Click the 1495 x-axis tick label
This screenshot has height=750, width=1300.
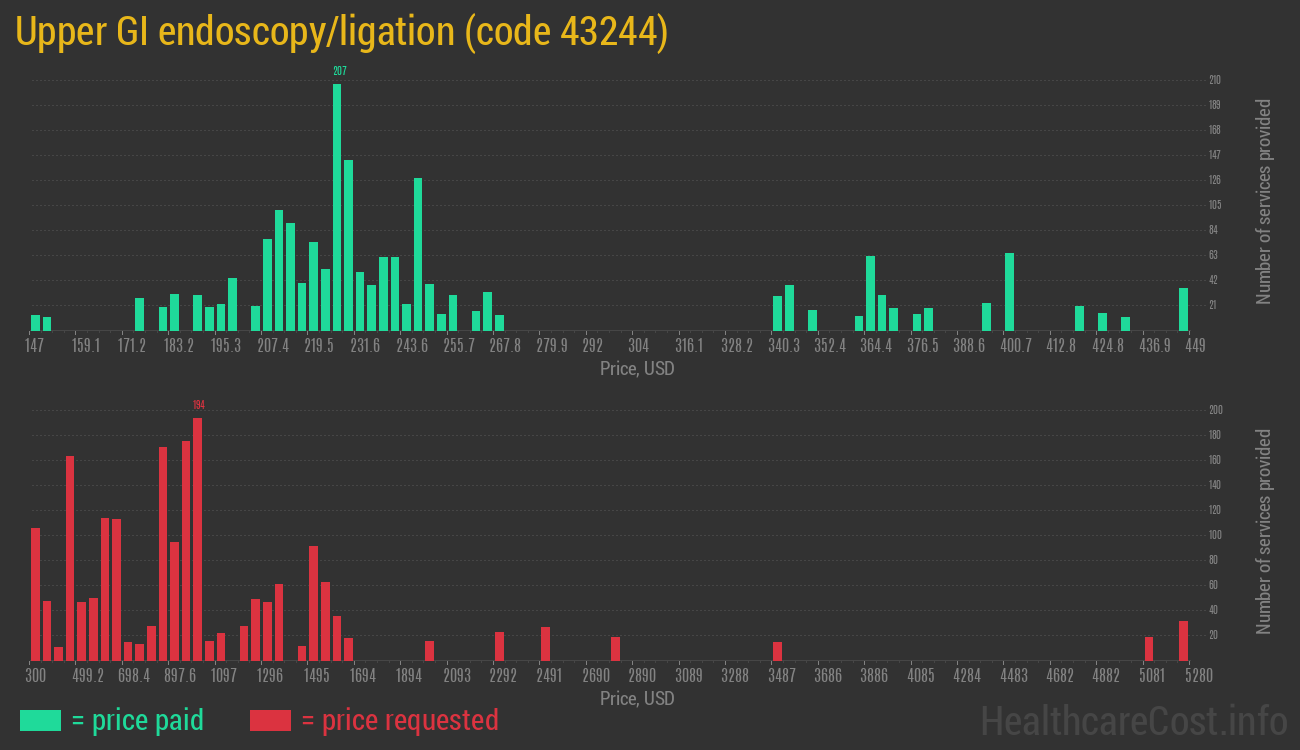point(317,676)
